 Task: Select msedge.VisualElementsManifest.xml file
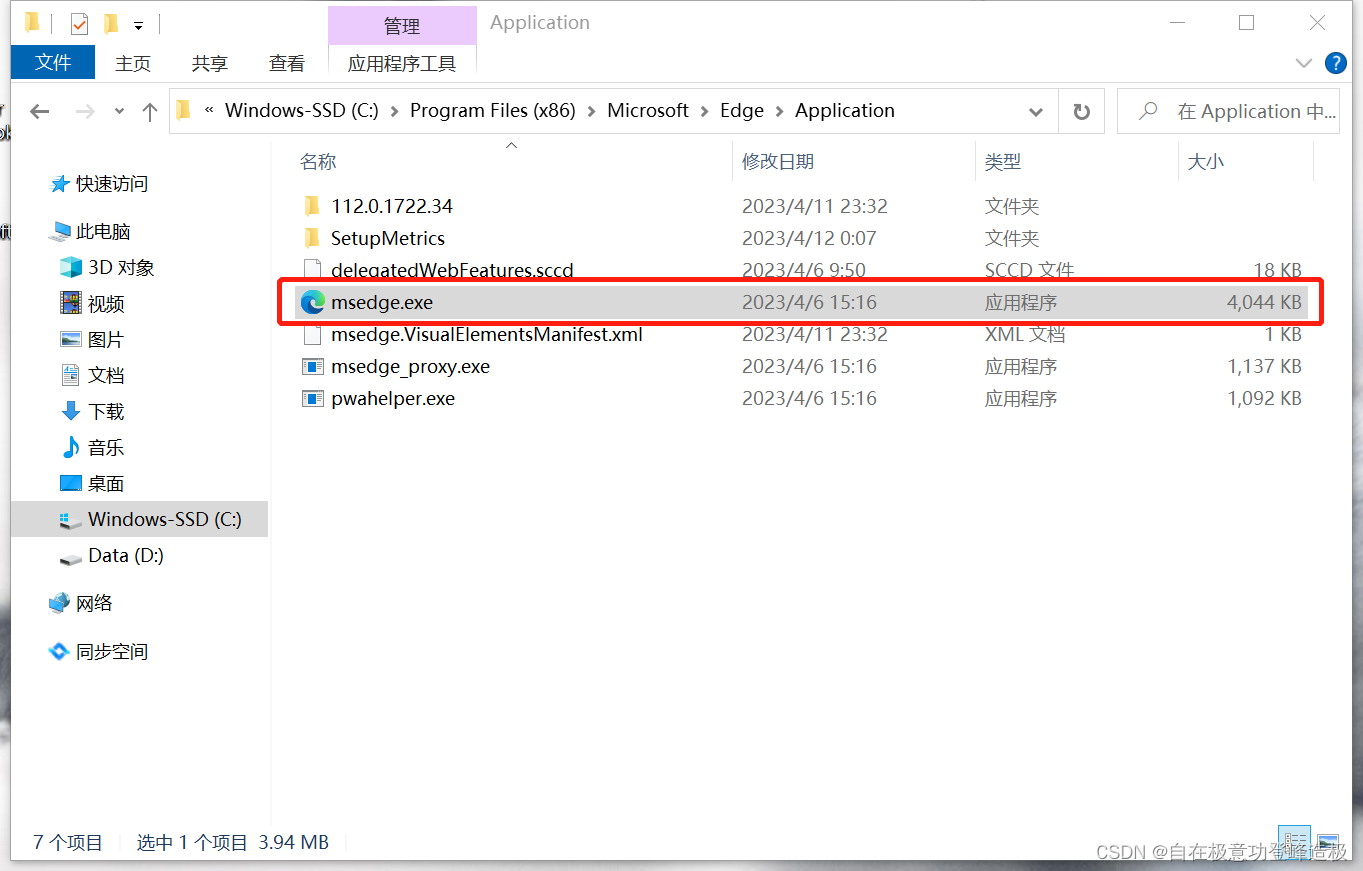click(x=487, y=334)
